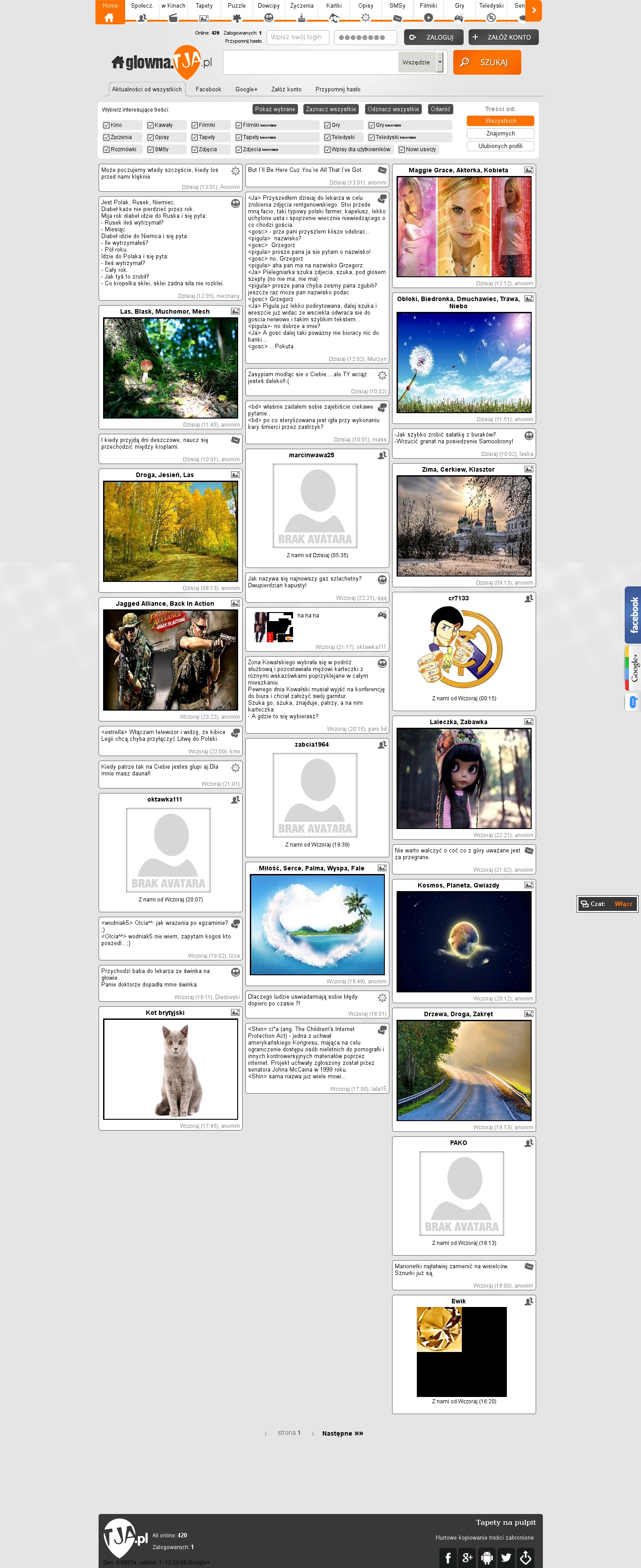Enable chat with the Włącz toggle
This screenshot has height=1568, width=641.
click(x=623, y=904)
